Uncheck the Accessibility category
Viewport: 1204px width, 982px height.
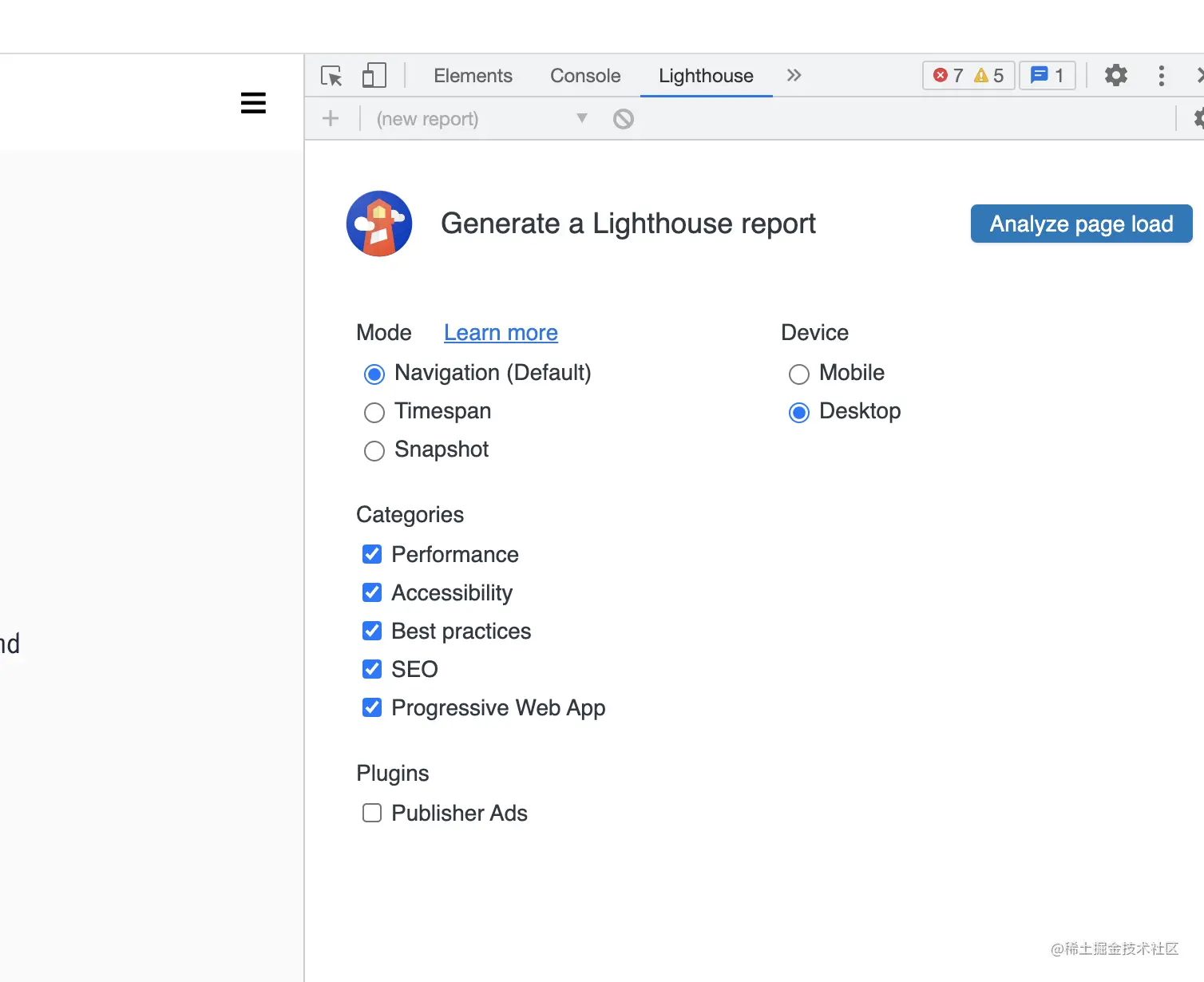click(x=372, y=592)
